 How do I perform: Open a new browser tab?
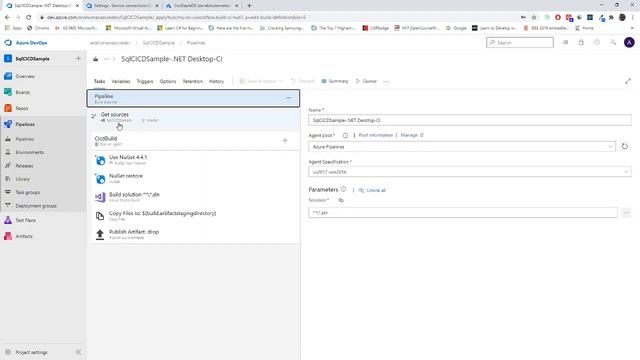tap(249, 6)
